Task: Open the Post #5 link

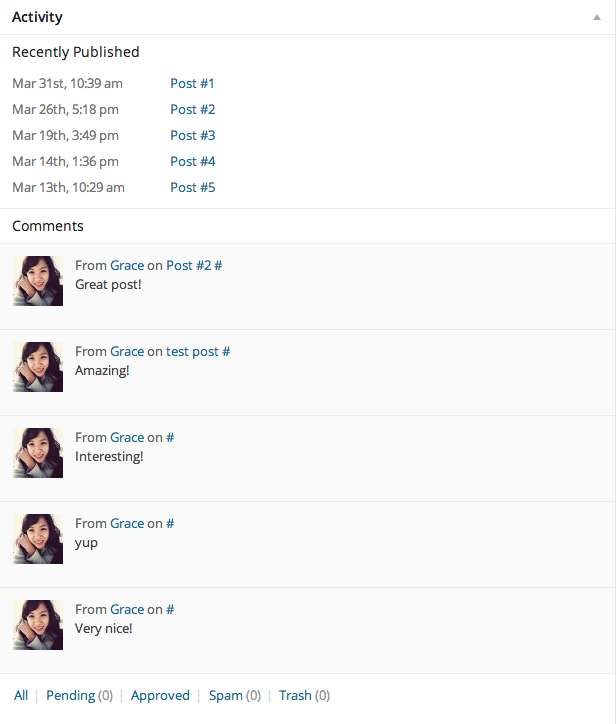Action: coord(192,187)
